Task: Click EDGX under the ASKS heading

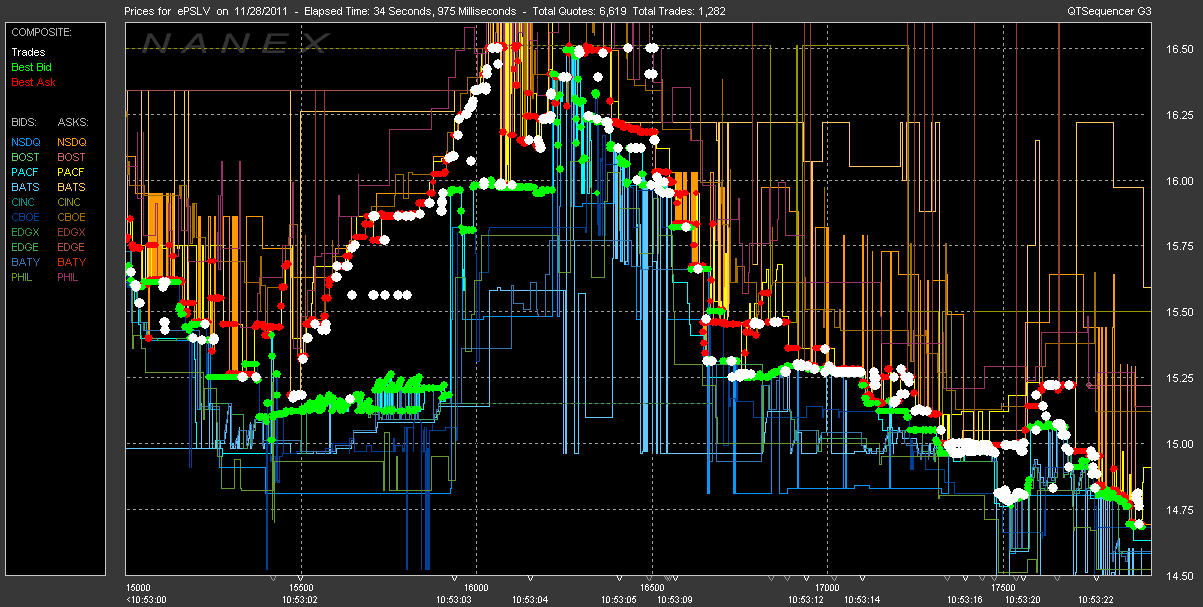Action: [x=72, y=232]
